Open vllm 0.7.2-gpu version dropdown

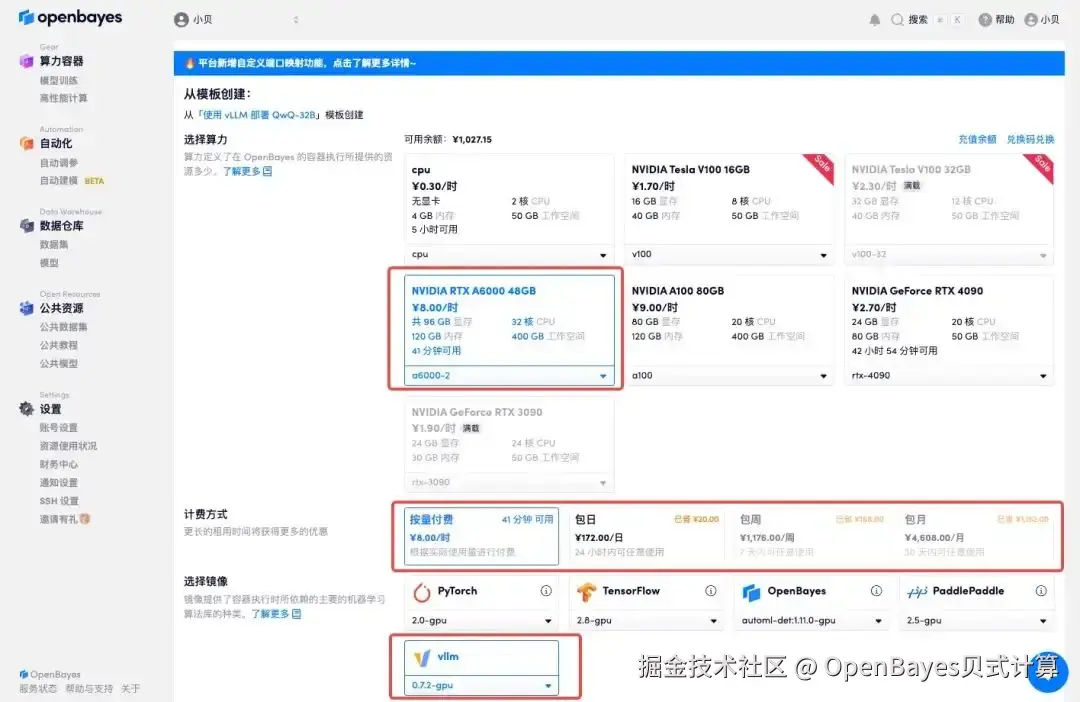481,685
